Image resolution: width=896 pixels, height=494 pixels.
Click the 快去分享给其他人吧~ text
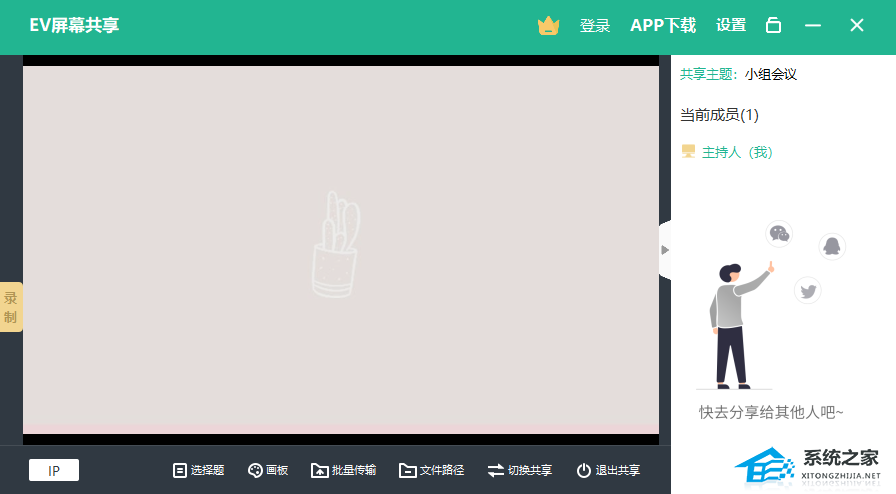point(771,412)
